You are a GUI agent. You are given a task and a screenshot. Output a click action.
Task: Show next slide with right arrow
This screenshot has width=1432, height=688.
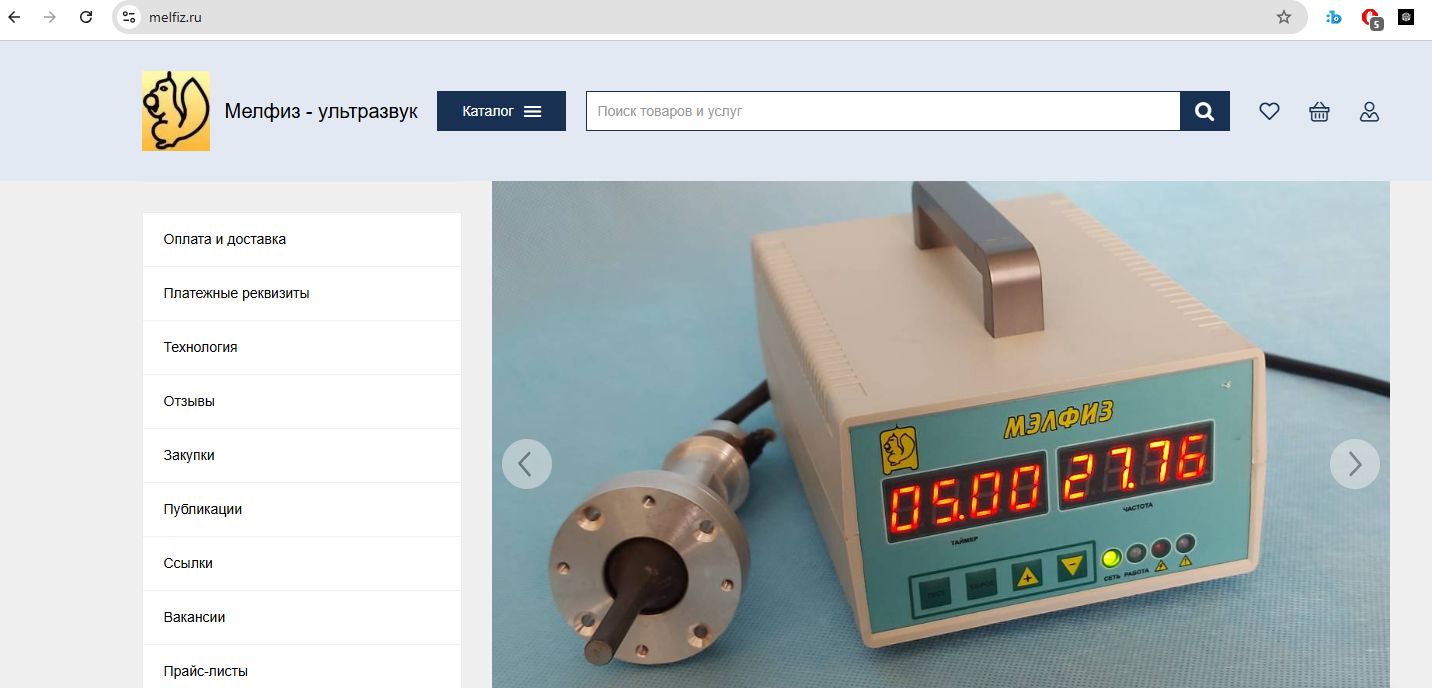point(1354,464)
